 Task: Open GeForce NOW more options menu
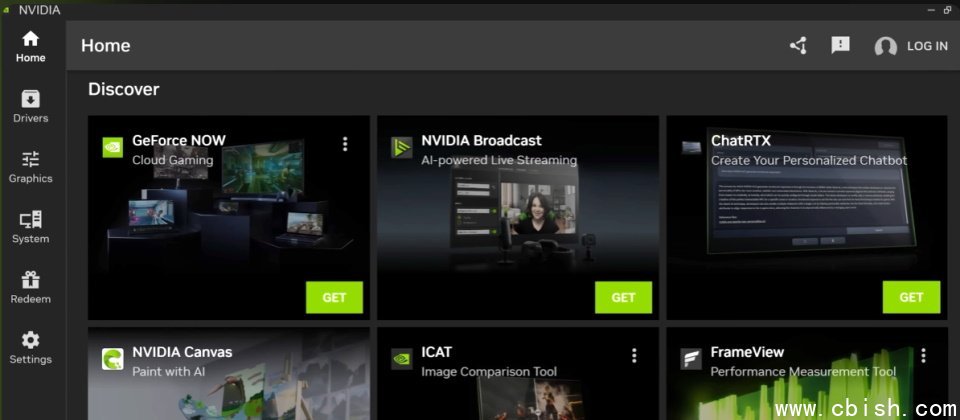[345, 144]
